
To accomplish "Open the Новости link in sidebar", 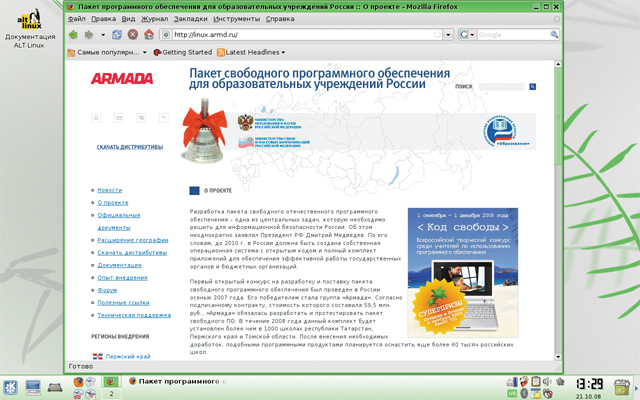I will [x=109, y=190].
